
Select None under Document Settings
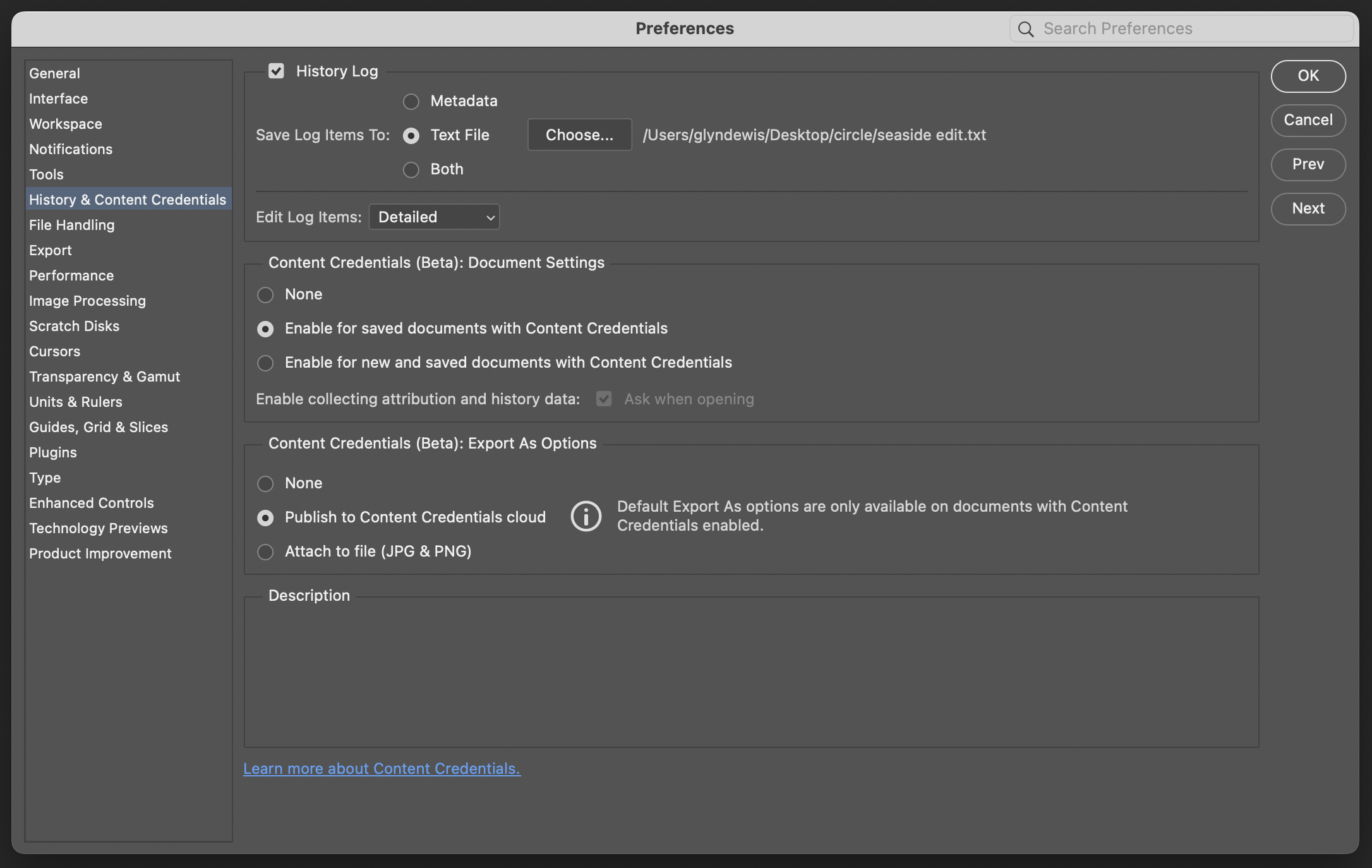[x=265, y=294]
